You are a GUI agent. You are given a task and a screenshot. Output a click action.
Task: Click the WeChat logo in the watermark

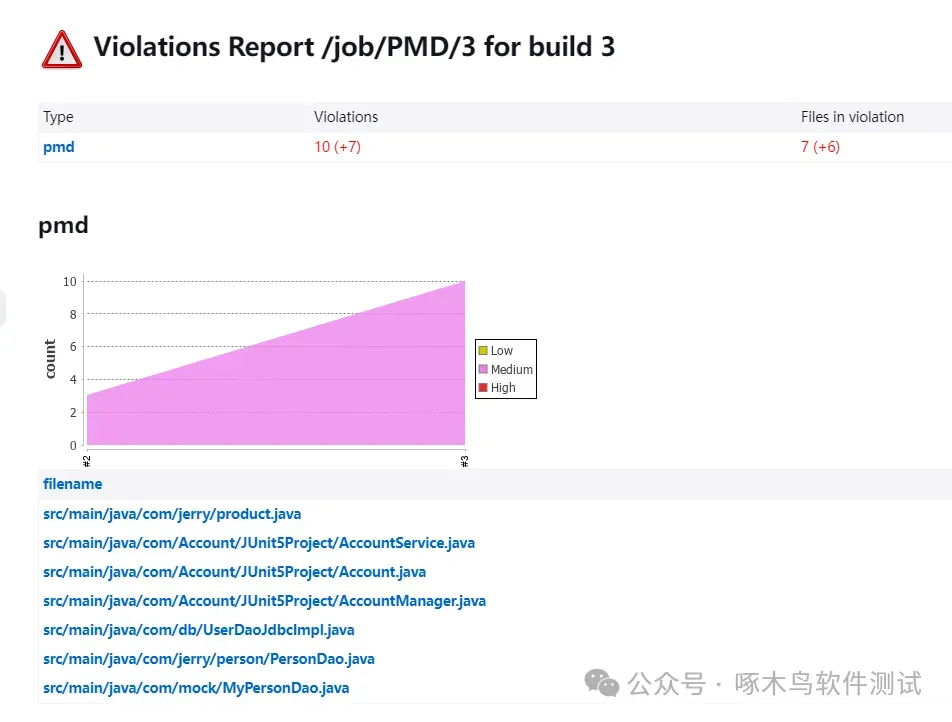click(x=602, y=683)
